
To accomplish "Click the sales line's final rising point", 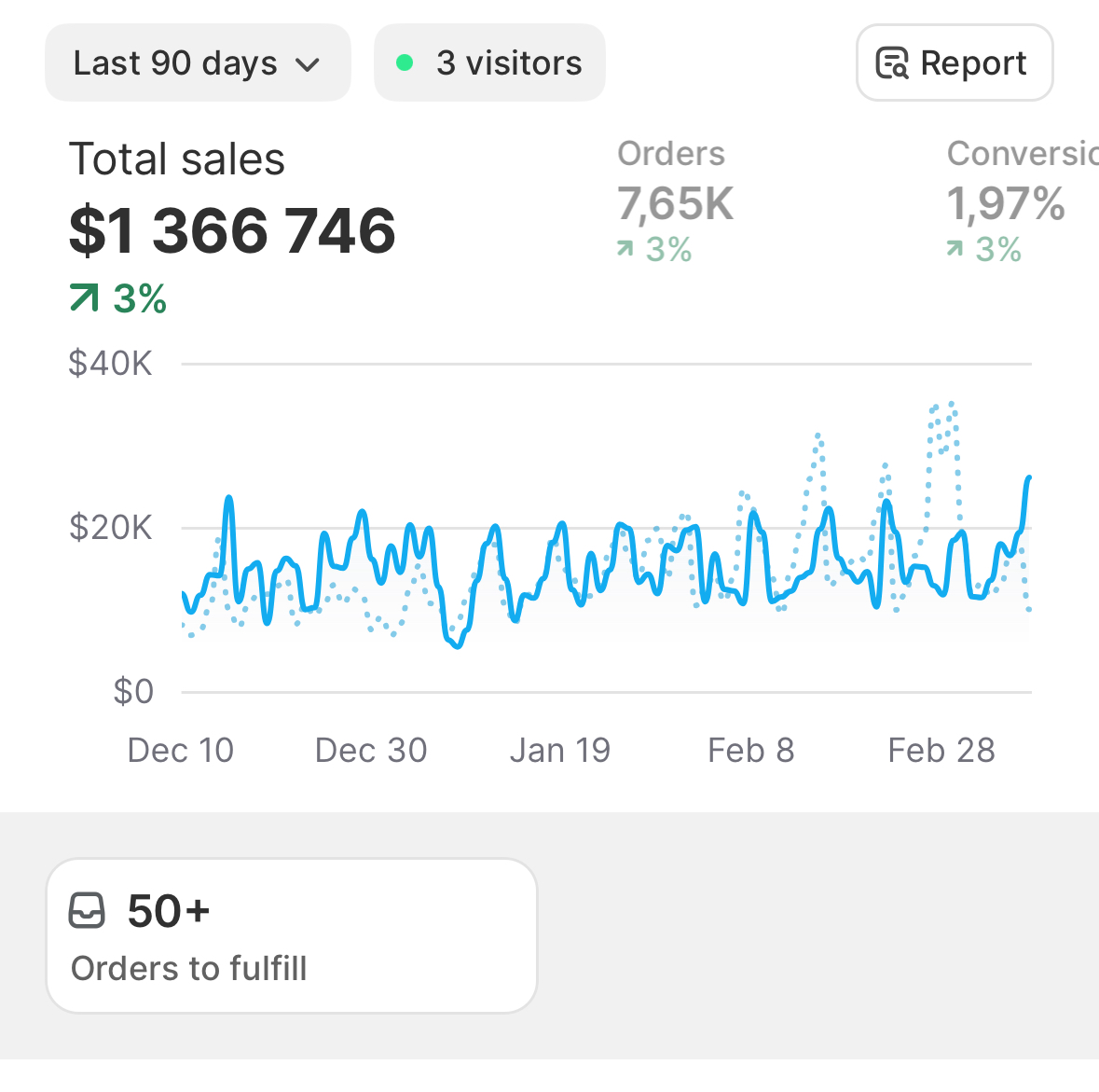I will click(1028, 479).
